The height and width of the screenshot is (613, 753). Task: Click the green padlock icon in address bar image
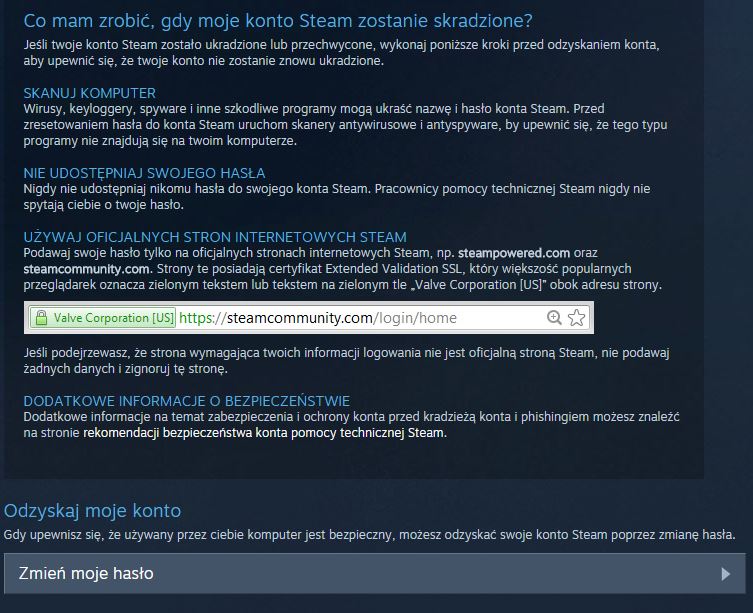click(41, 318)
